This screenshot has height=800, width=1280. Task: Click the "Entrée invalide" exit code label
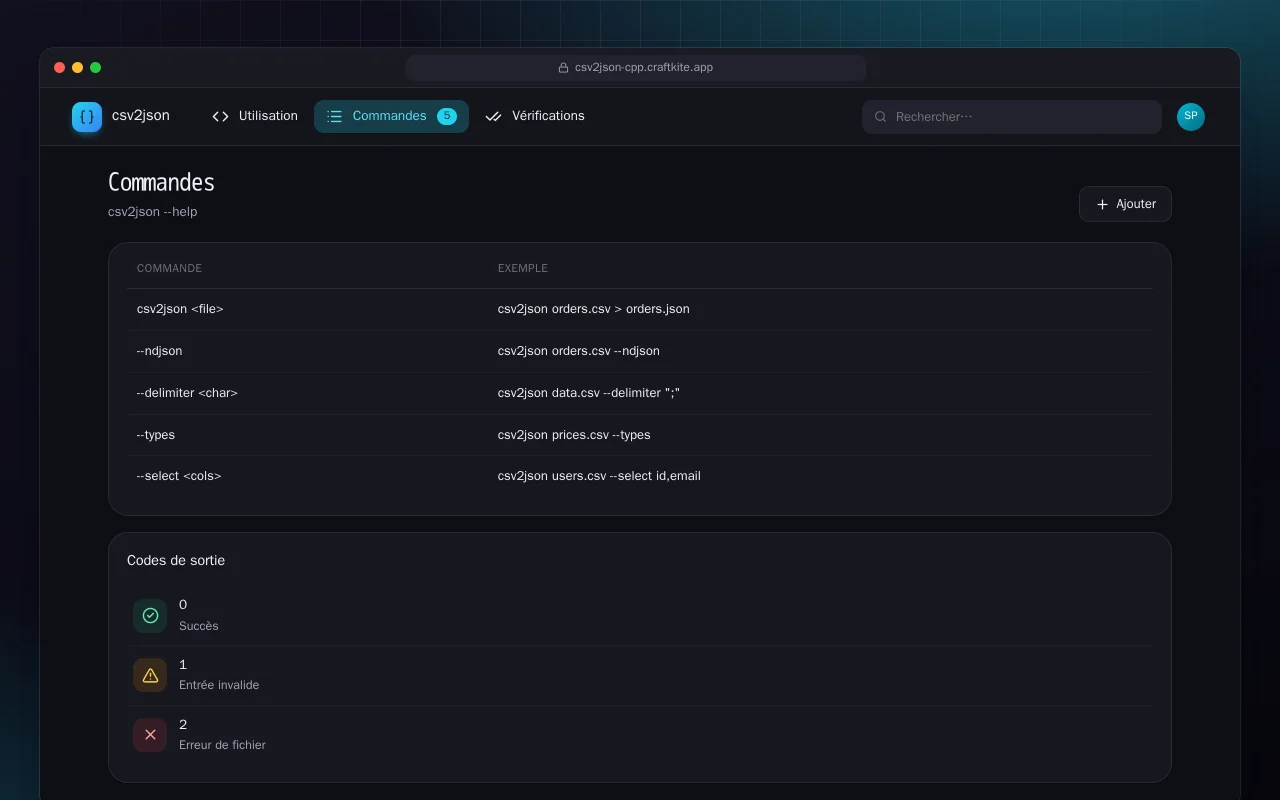pos(219,685)
